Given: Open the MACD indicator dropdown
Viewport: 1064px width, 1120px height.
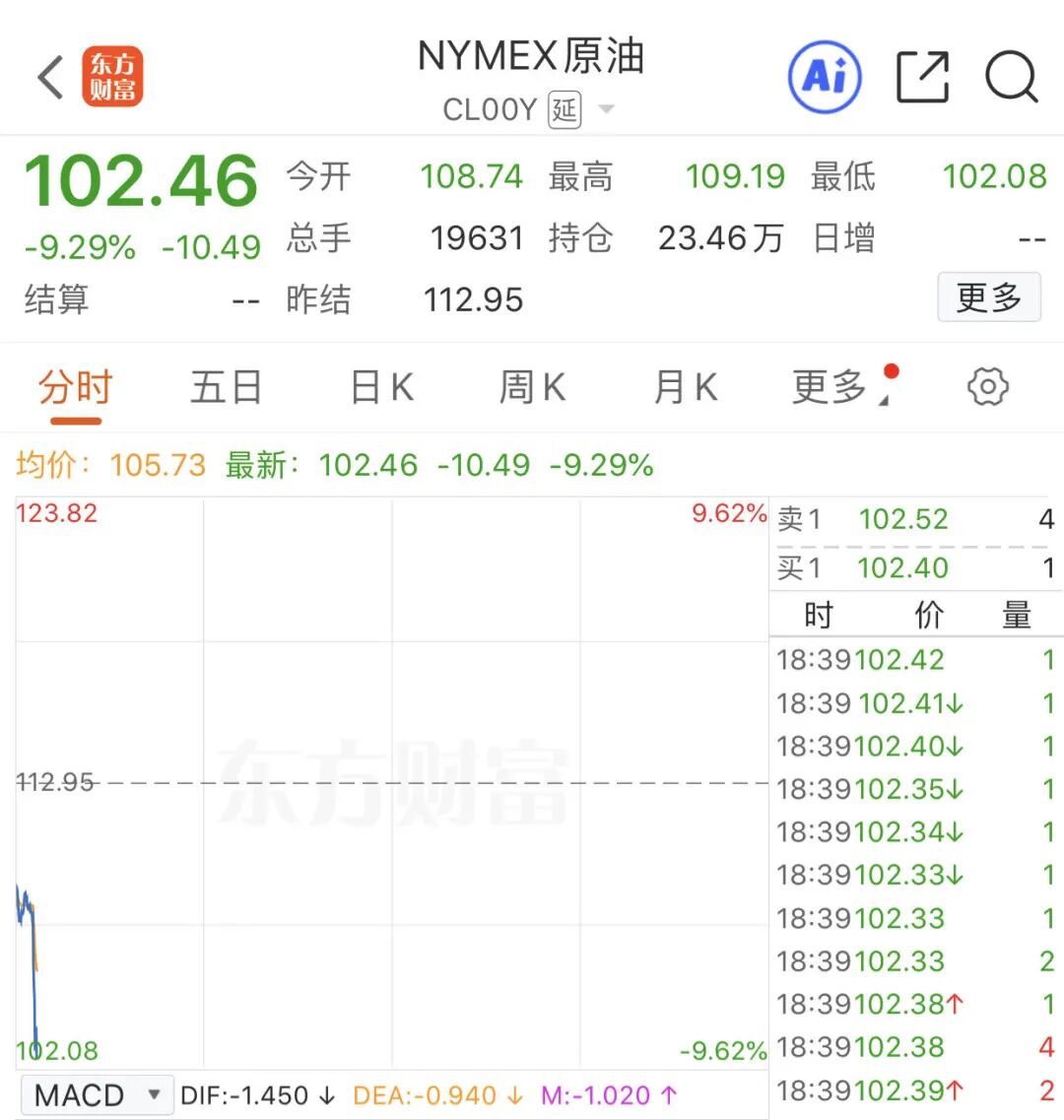Looking at the screenshot, I should click(97, 1095).
